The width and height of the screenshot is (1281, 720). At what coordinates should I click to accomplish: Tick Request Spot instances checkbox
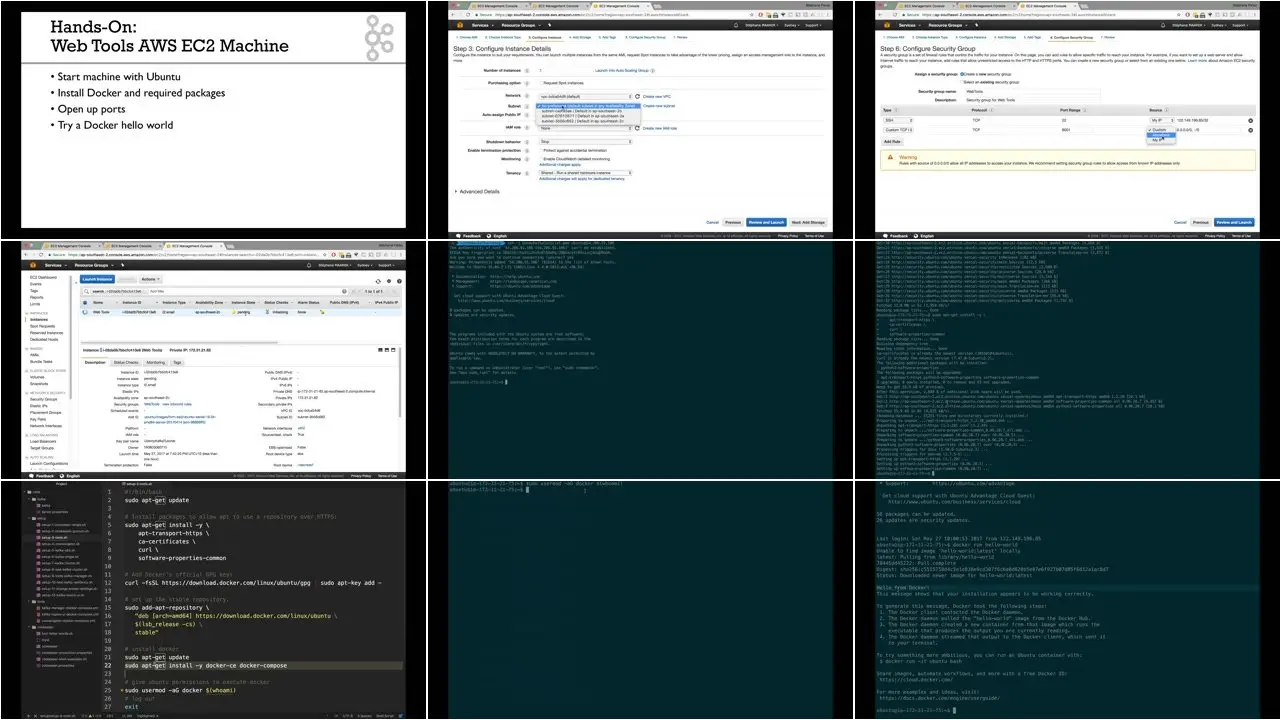click(541, 82)
